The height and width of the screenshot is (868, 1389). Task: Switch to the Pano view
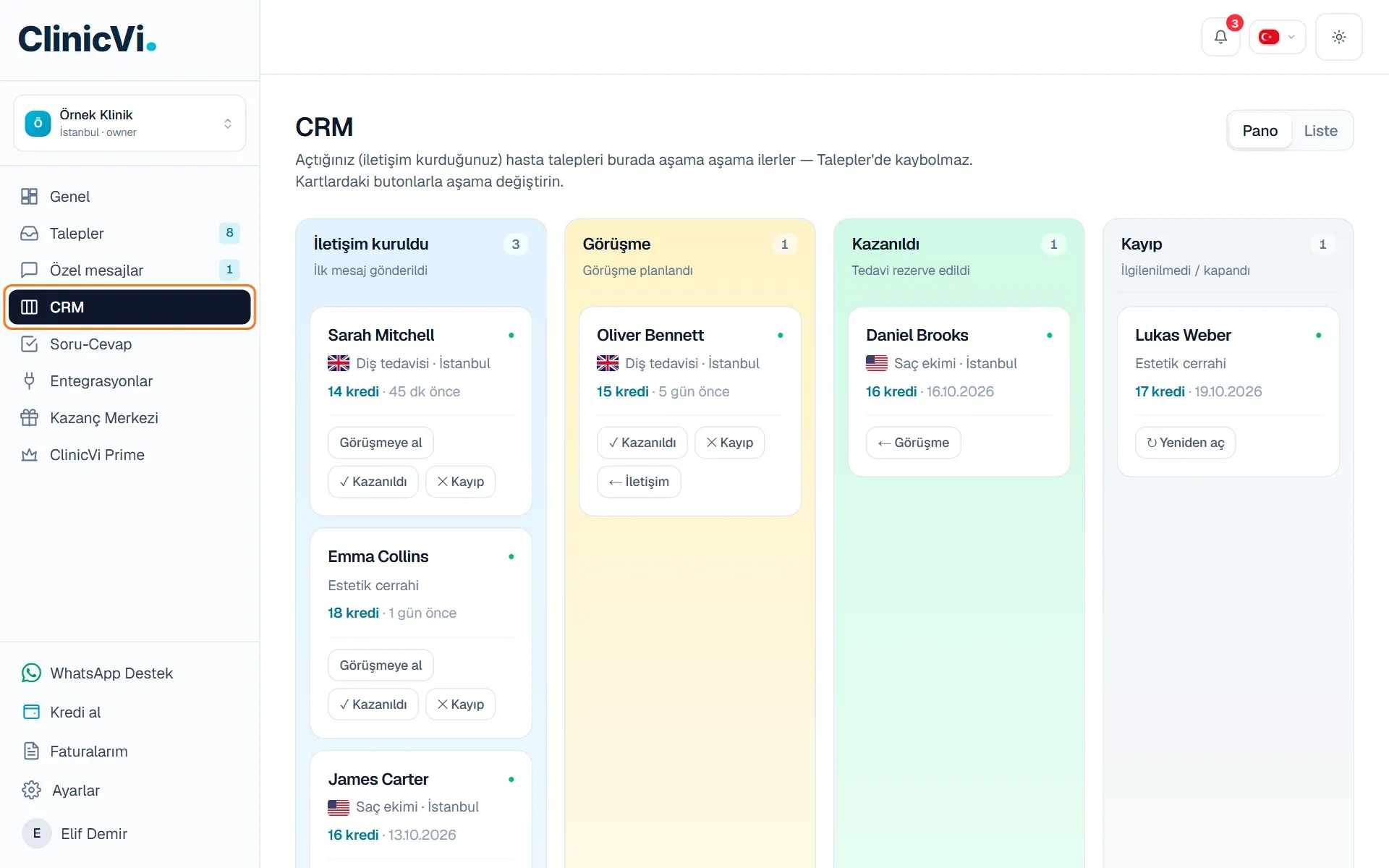tap(1260, 131)
